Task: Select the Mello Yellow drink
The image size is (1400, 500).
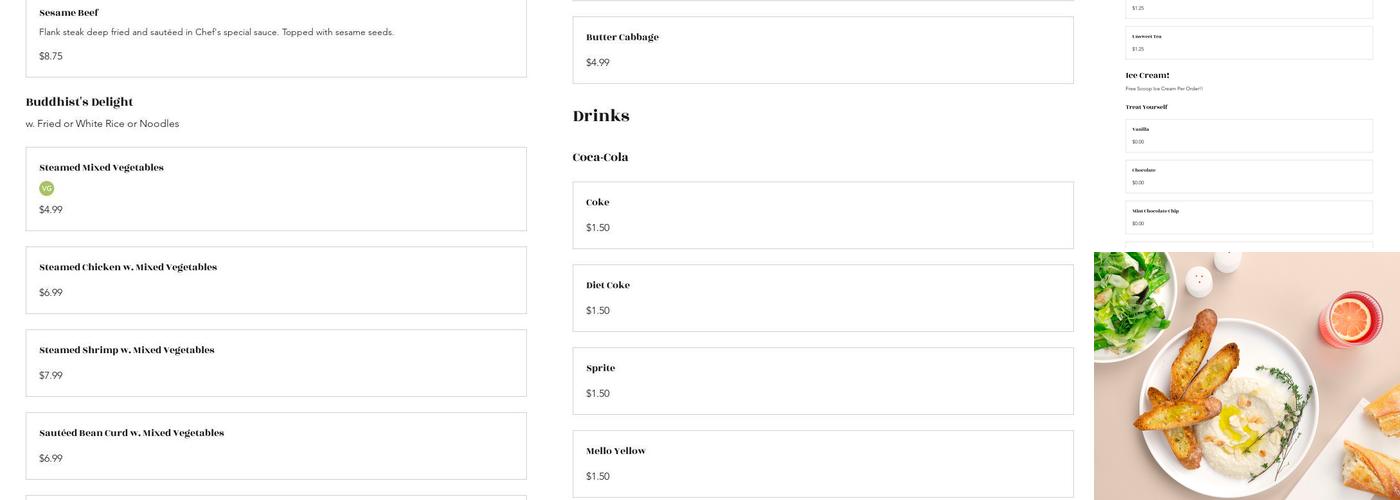Action: point(822,464)
